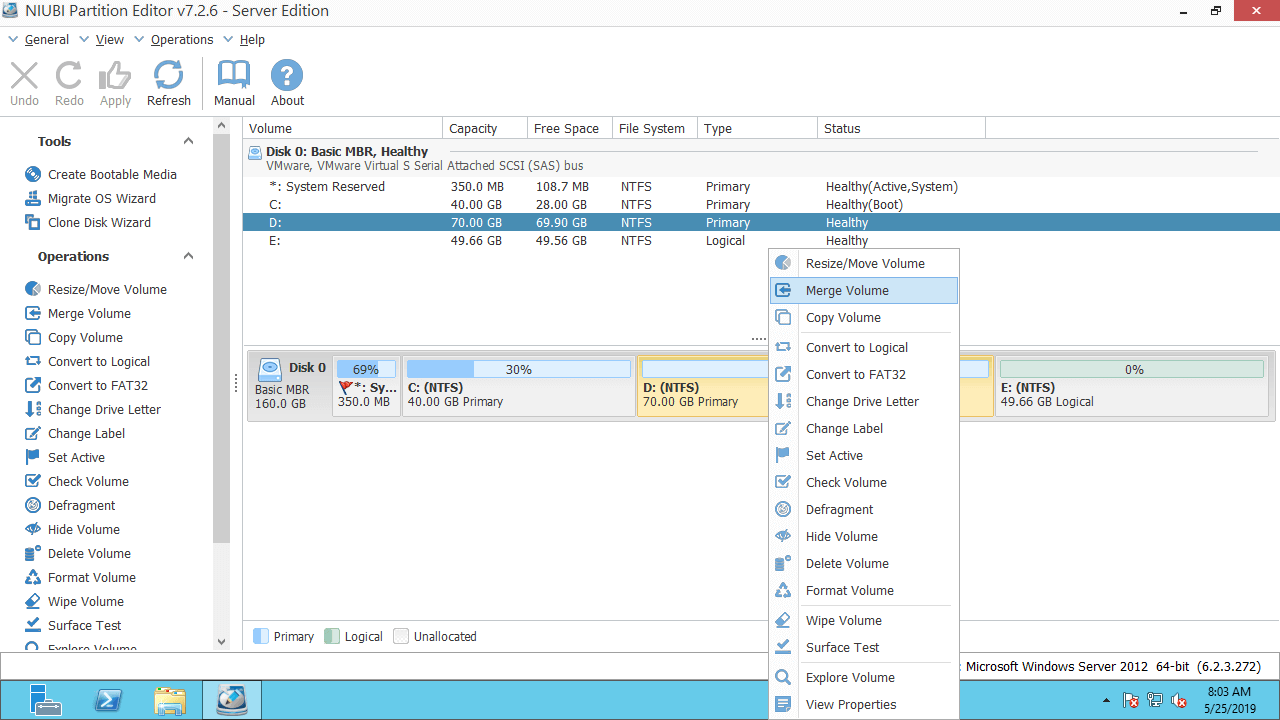1280x720 pixels.
Task: Open PowerShell from the taskbar
Action: [x=108, y=700]
